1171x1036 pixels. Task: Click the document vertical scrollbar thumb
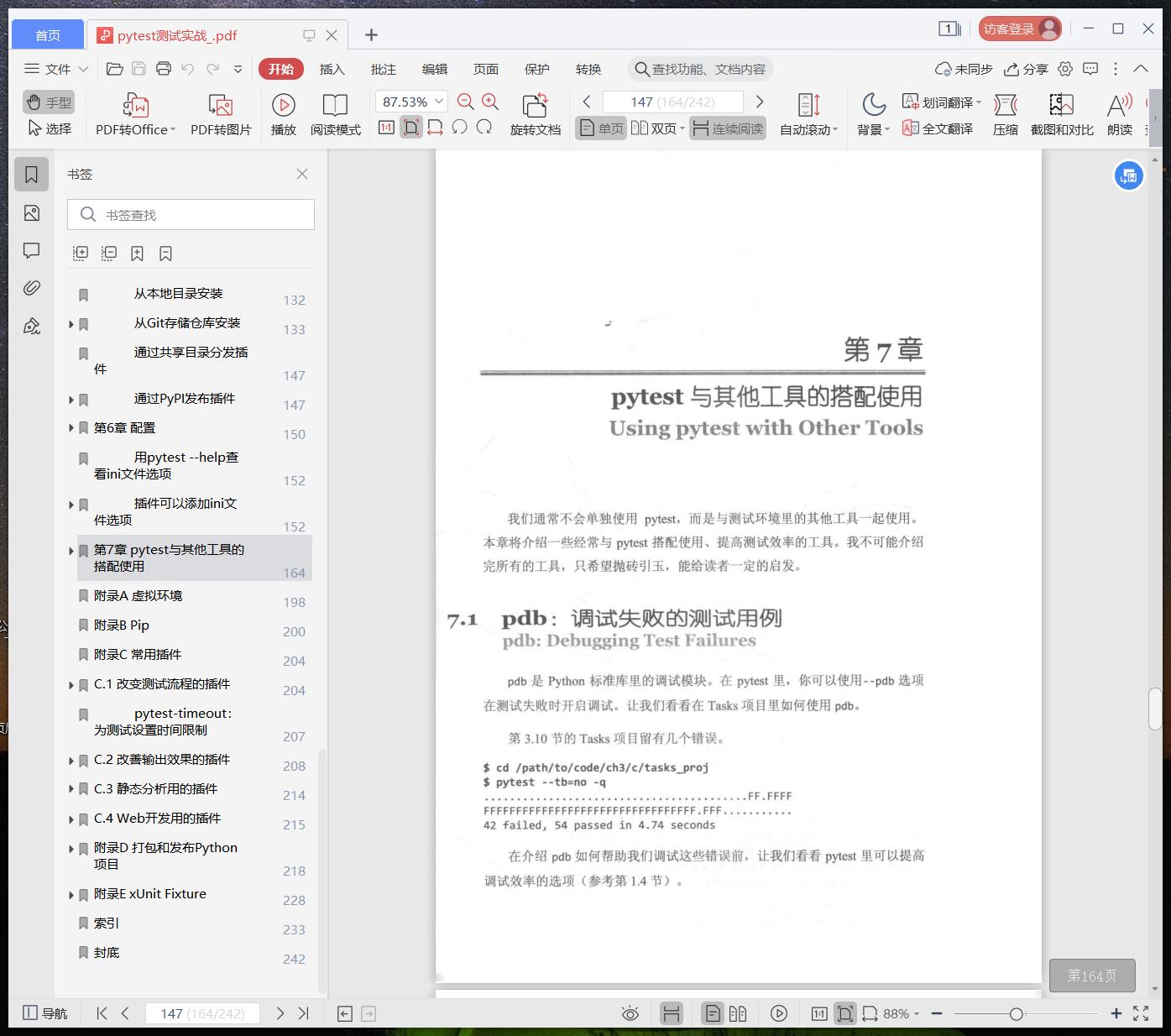(x=1156, y=709)
